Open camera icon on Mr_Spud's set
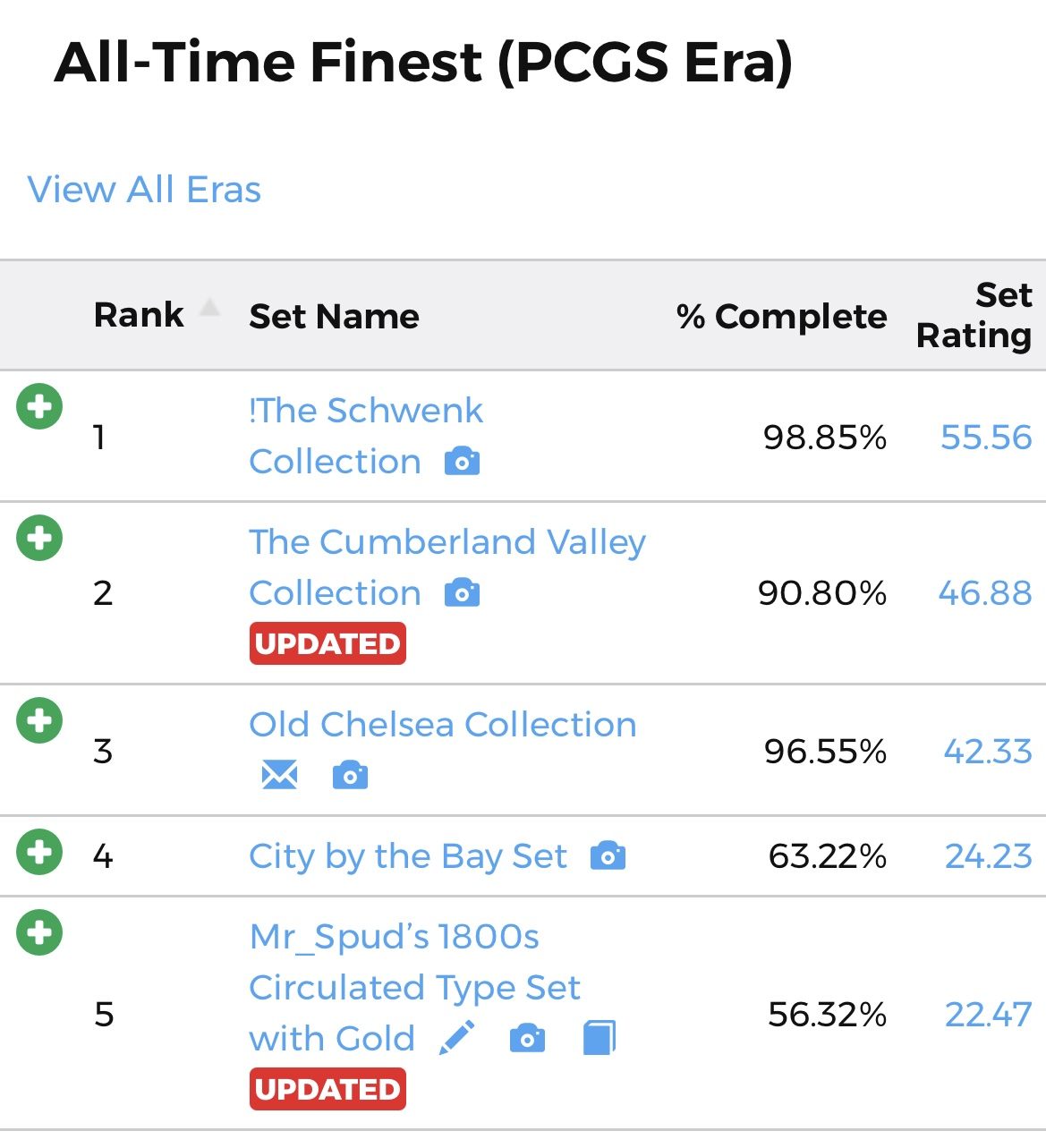This screenshot has height=1148, width=1046. point(527,1039)
